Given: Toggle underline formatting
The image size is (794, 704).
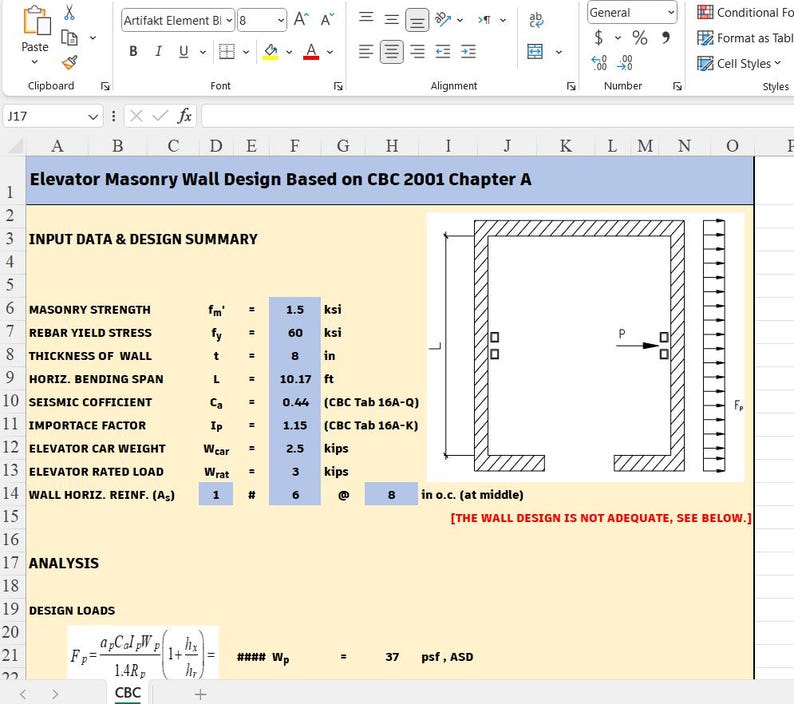Looking at the screenshot, I should click(183, 51).
